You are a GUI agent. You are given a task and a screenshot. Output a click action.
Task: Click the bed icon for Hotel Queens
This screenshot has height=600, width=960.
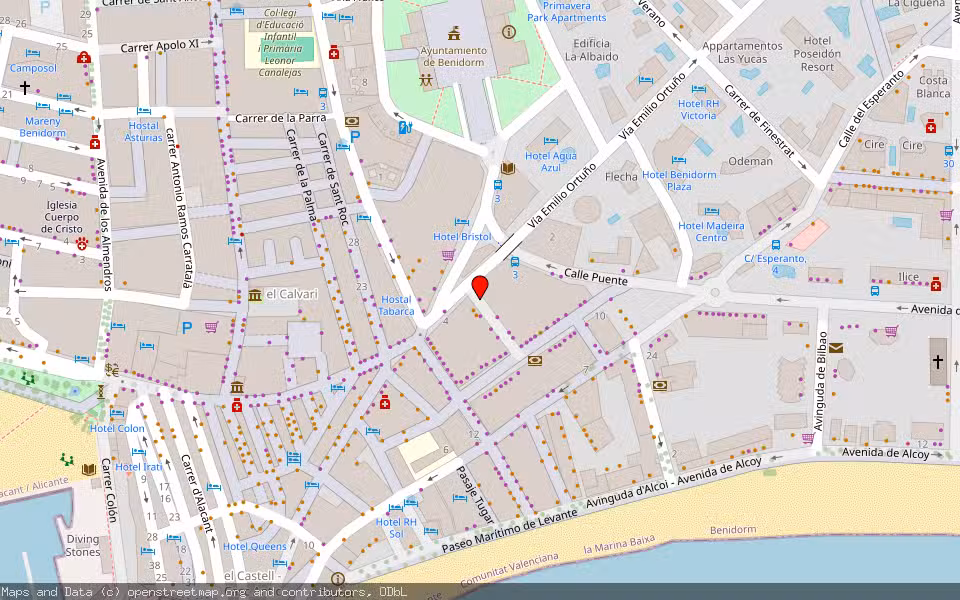[x=279, y=563]
